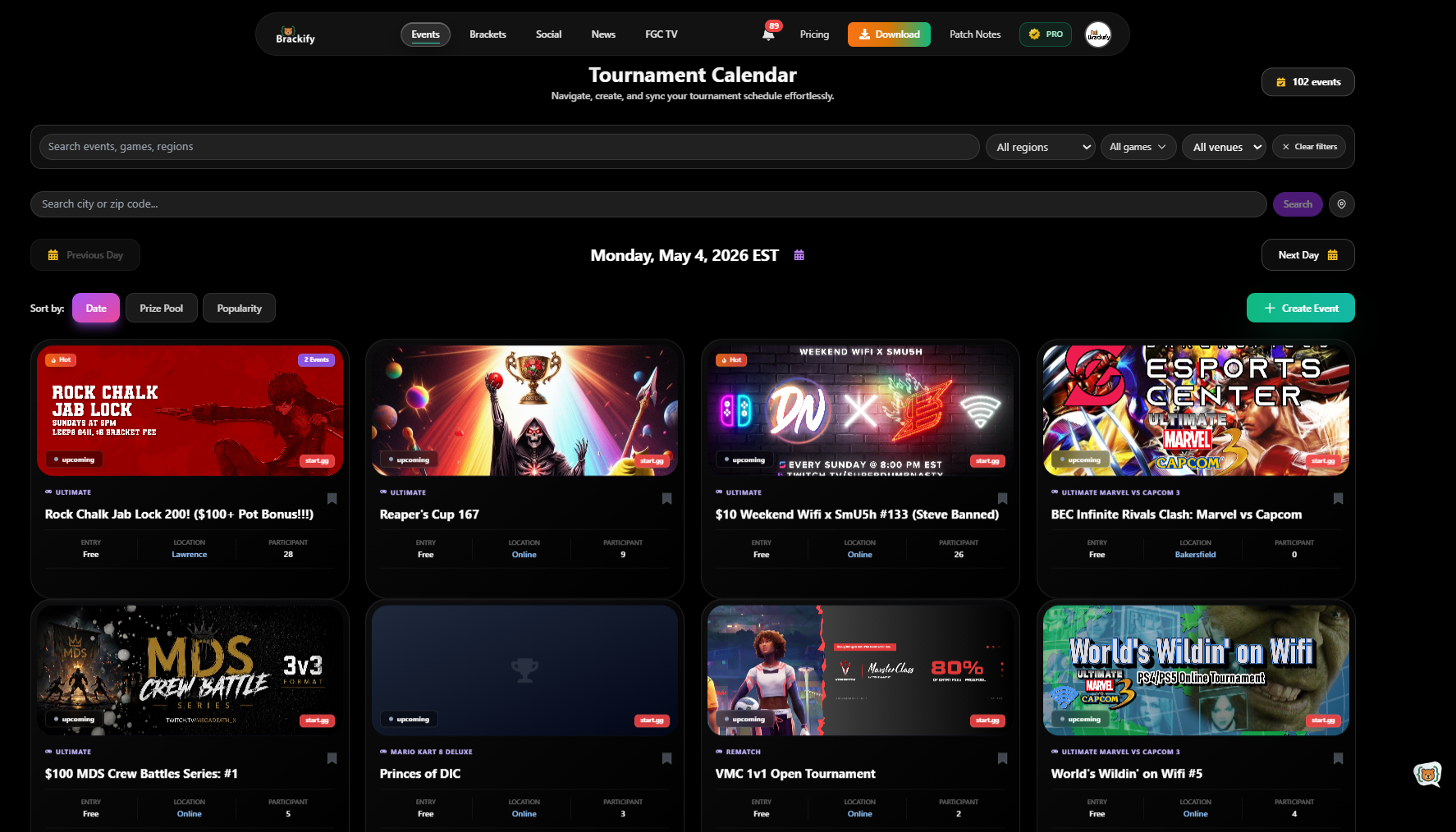
Task: Sort events by Popularity
Action: (x=239, y=309)
